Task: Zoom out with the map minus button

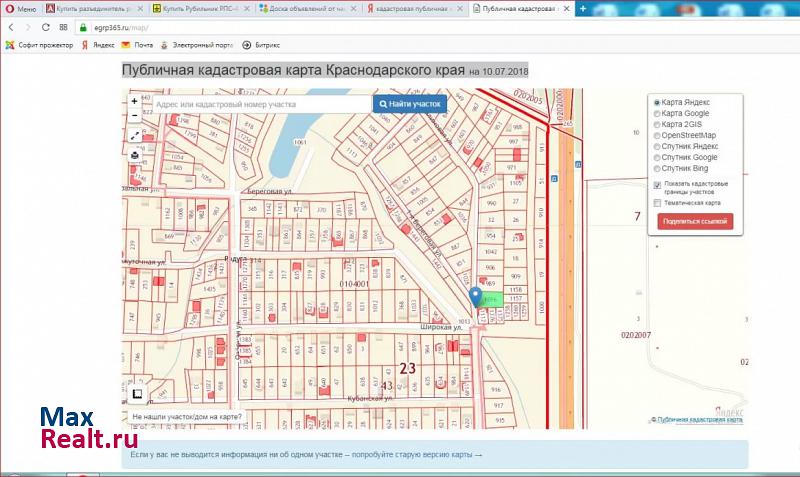Action: click(134, 116)
